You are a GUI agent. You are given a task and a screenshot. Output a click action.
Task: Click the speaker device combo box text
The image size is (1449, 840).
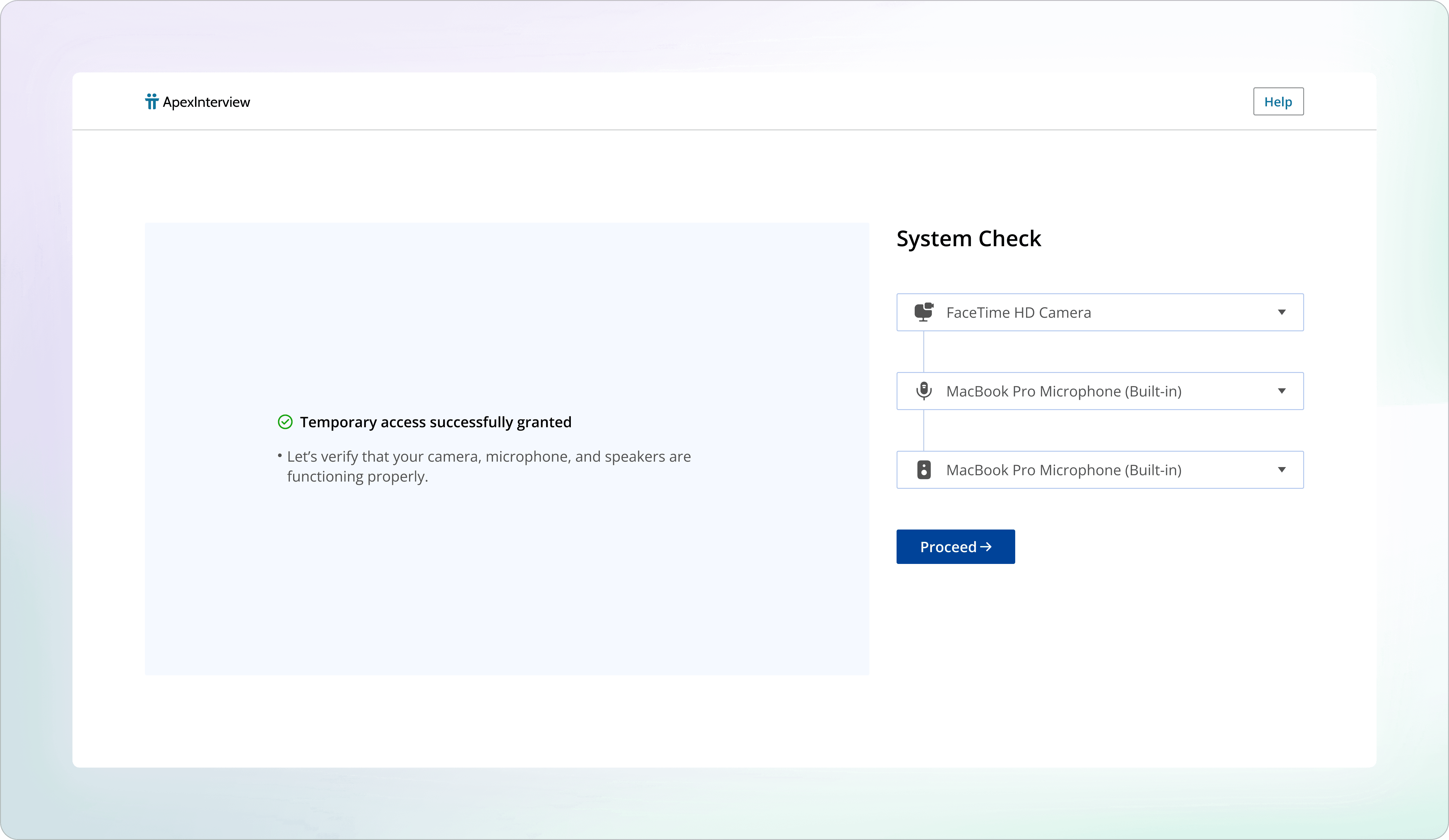click(x=1064, y=470)
